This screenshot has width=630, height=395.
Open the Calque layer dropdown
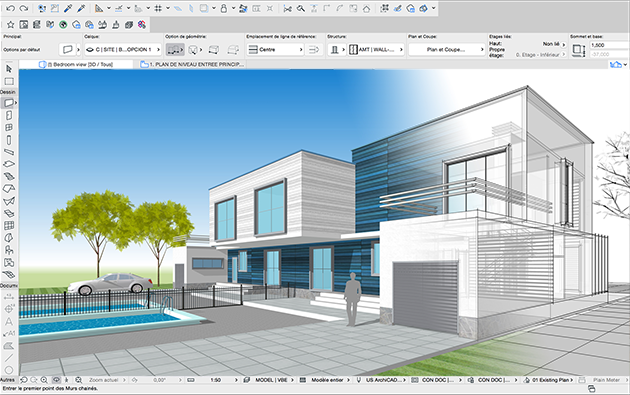click(123, 49)
